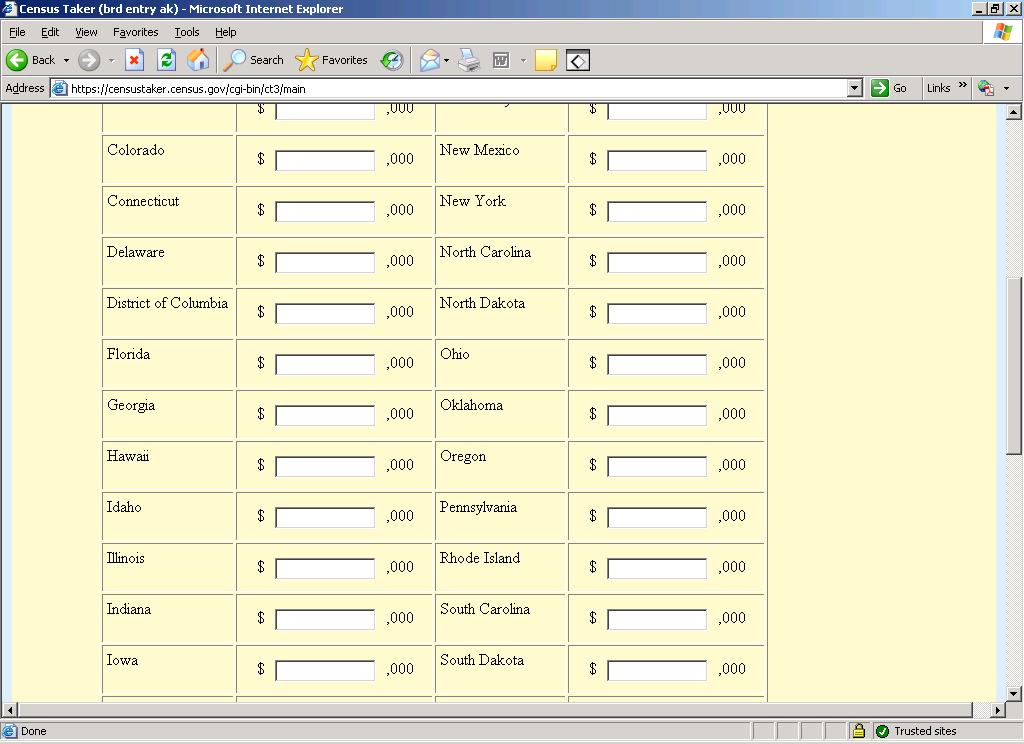Click the Forward arrow icon

click(89, 60)
